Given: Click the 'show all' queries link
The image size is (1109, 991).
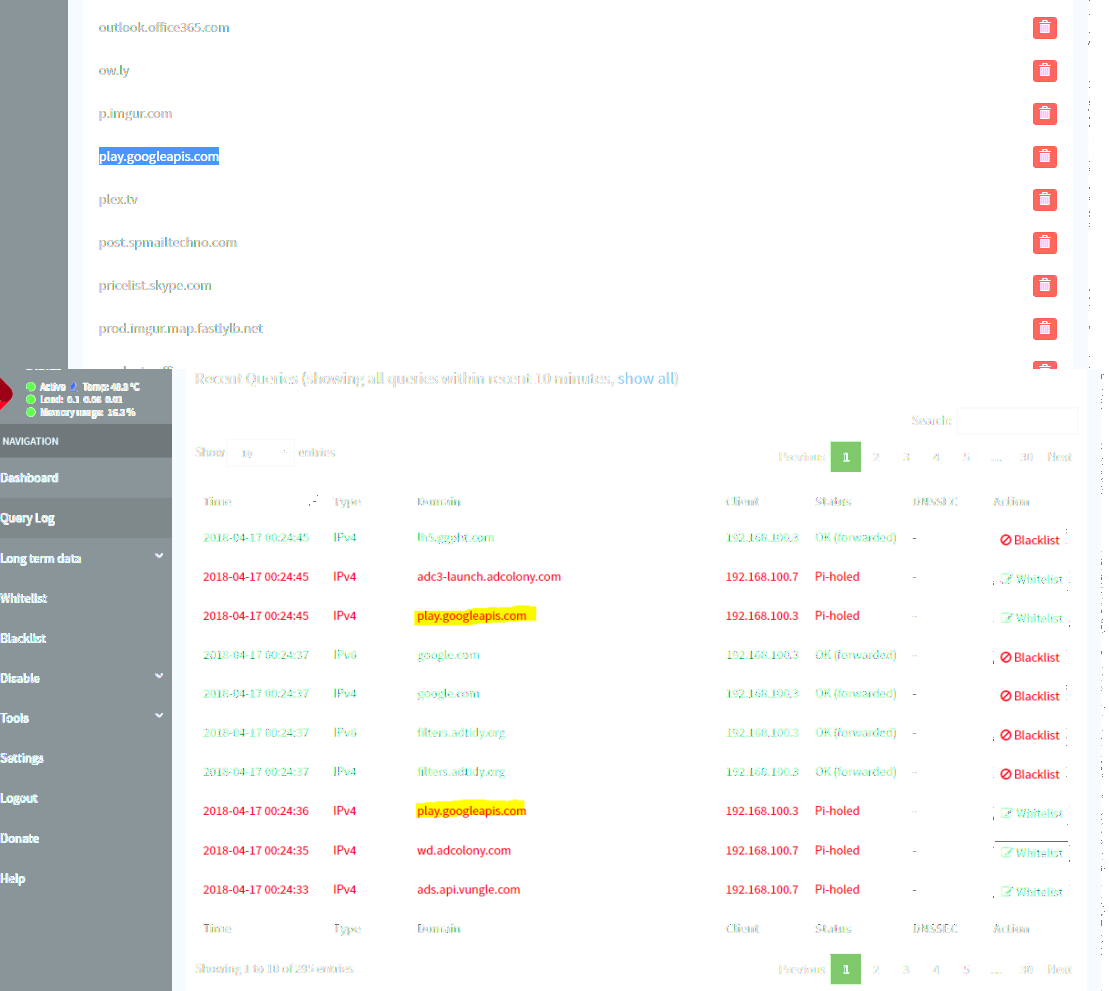Looking at the screenshot, I should (x=647, y=379).
